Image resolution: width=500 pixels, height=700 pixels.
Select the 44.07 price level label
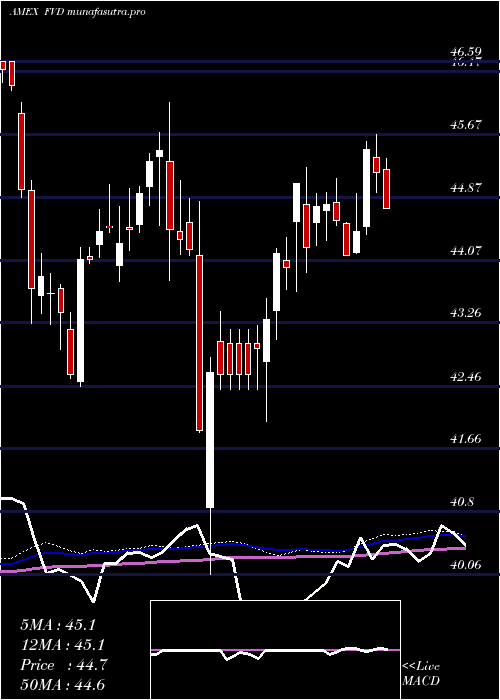pos(465,250)
